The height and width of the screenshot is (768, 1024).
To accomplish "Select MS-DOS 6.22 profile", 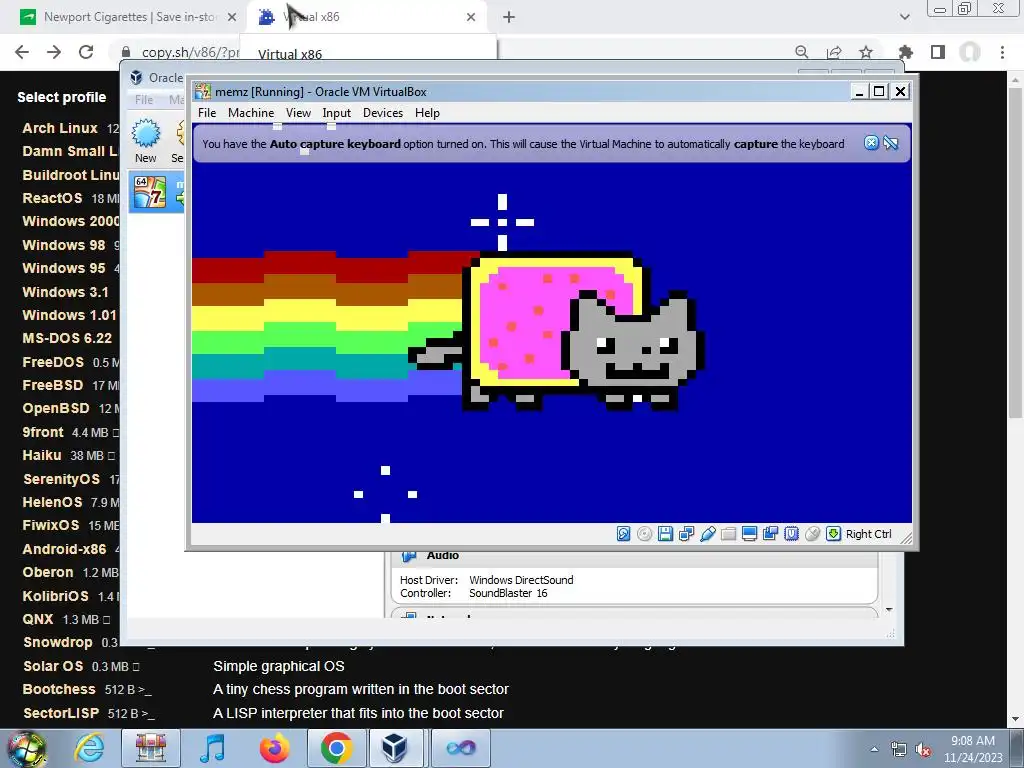I will coord(67,338).
